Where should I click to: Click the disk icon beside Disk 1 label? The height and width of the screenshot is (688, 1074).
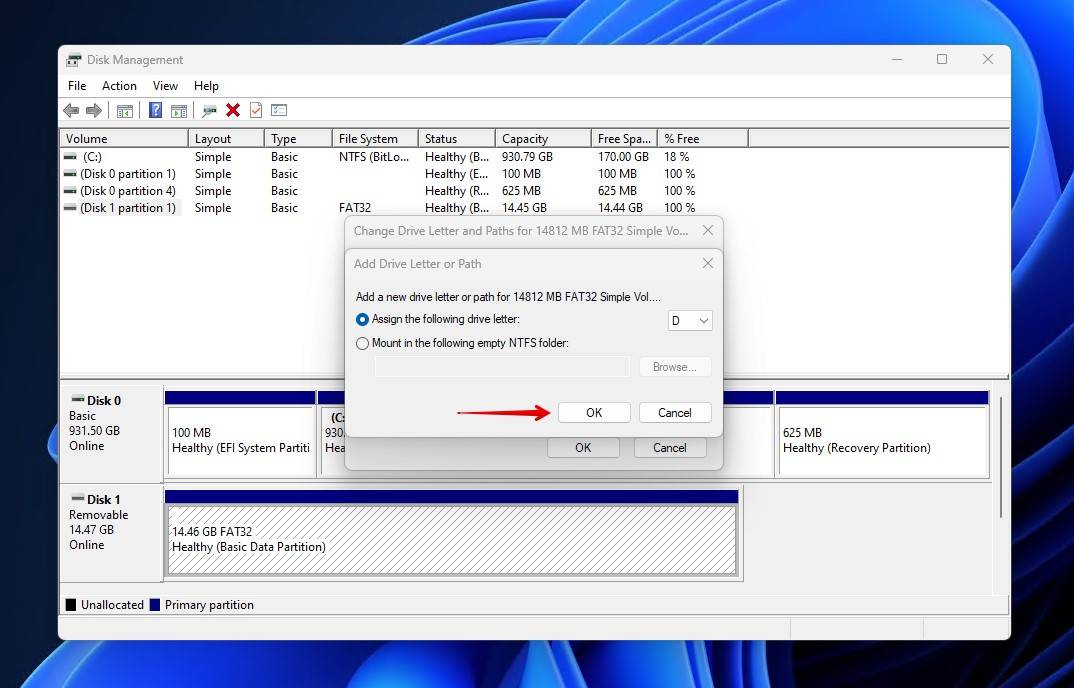coord(77,498)
